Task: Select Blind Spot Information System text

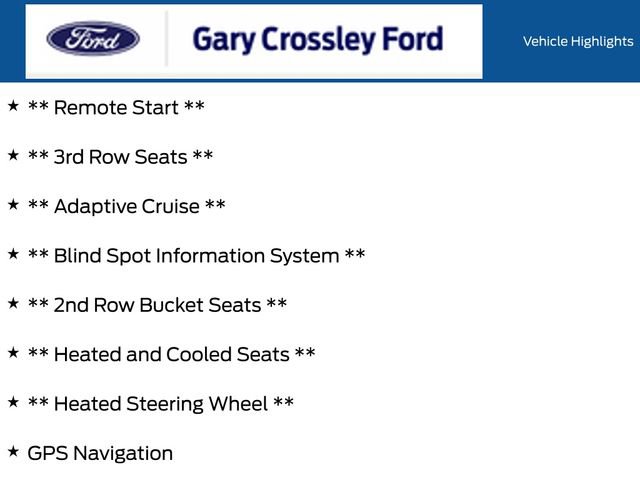Action: click(x=196, y=256)
